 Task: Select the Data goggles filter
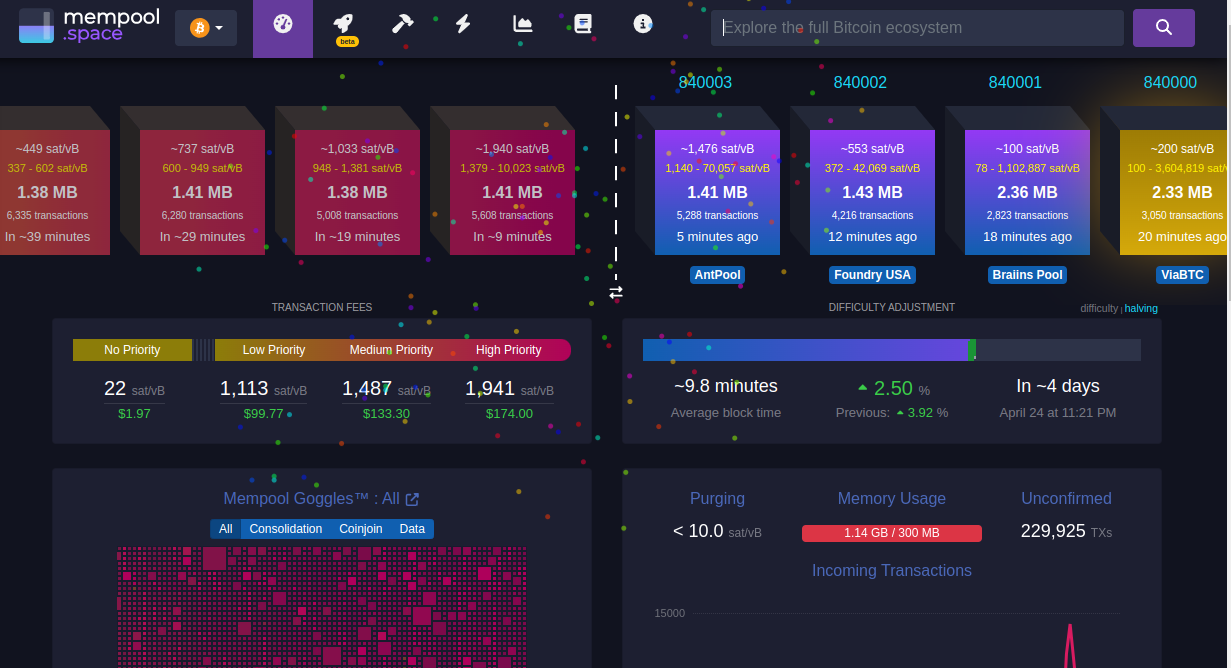[x=412, y=529]
